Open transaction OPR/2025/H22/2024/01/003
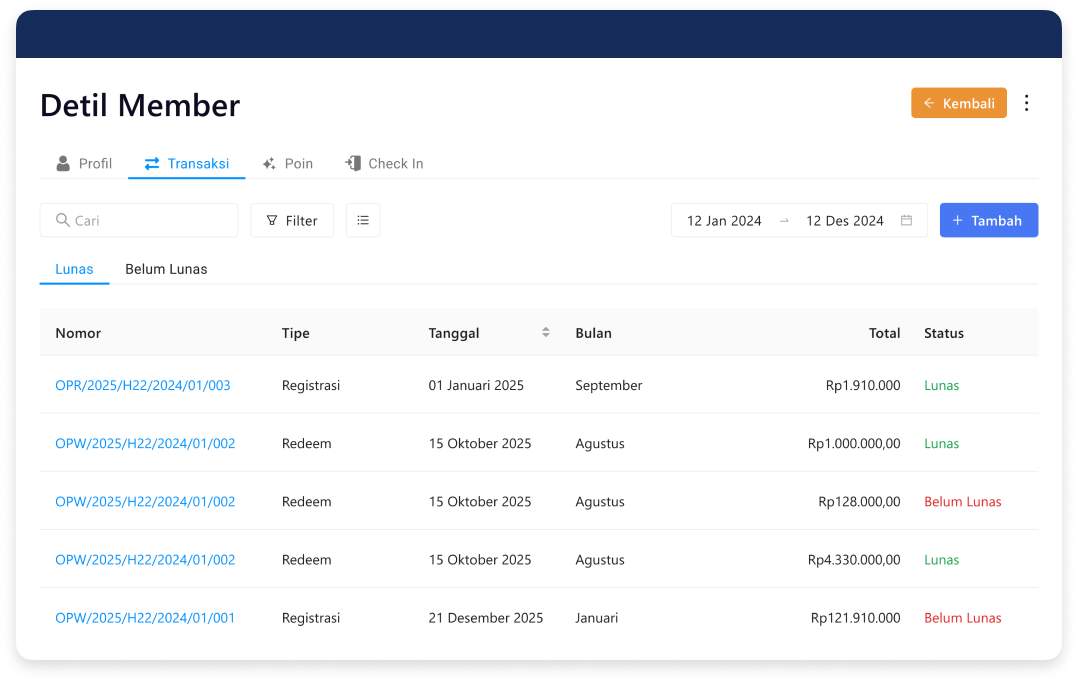This screenshot has width=1078, height=682. click(x=143, y=385)
